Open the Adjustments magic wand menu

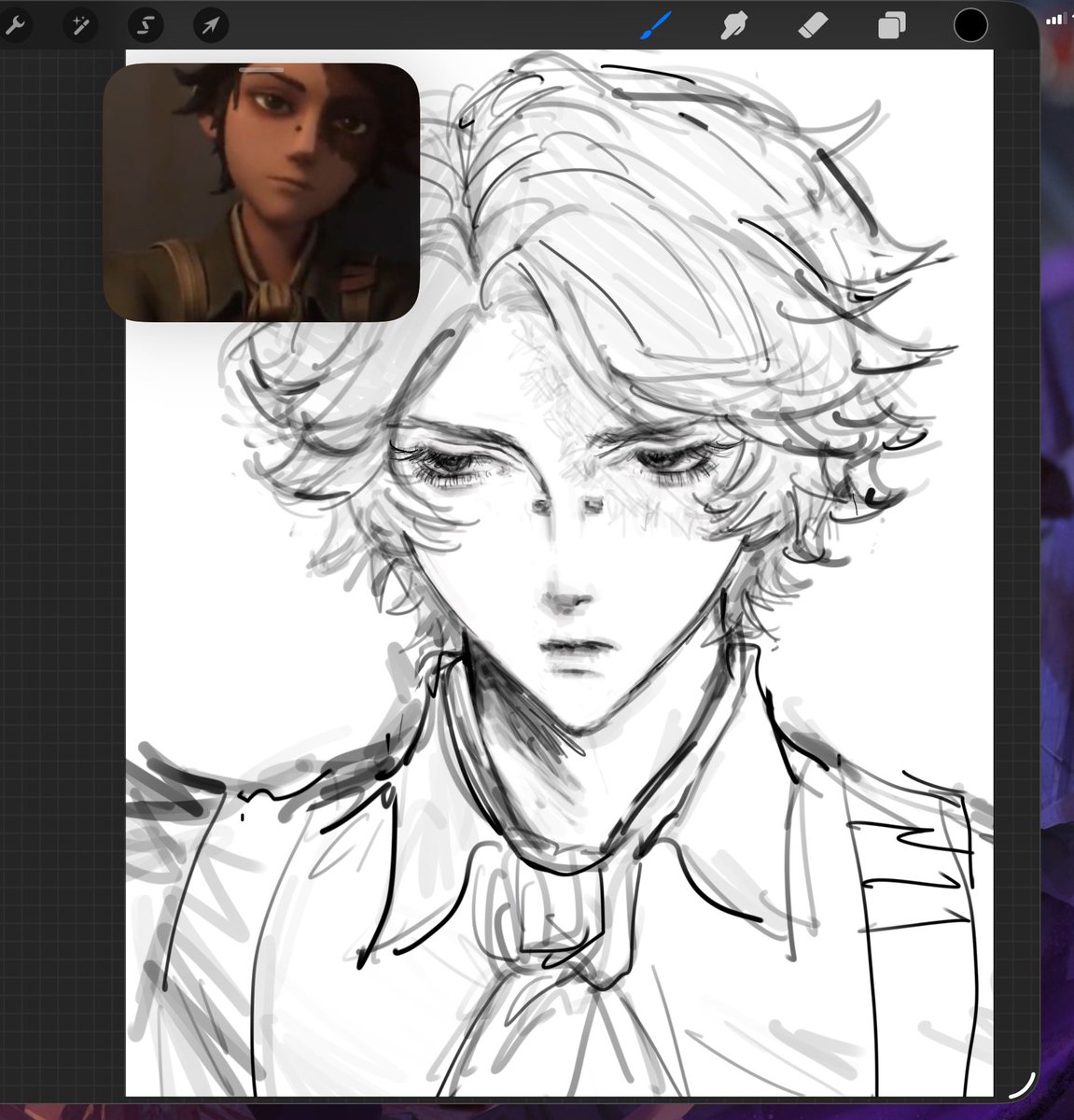coord(78,25)
